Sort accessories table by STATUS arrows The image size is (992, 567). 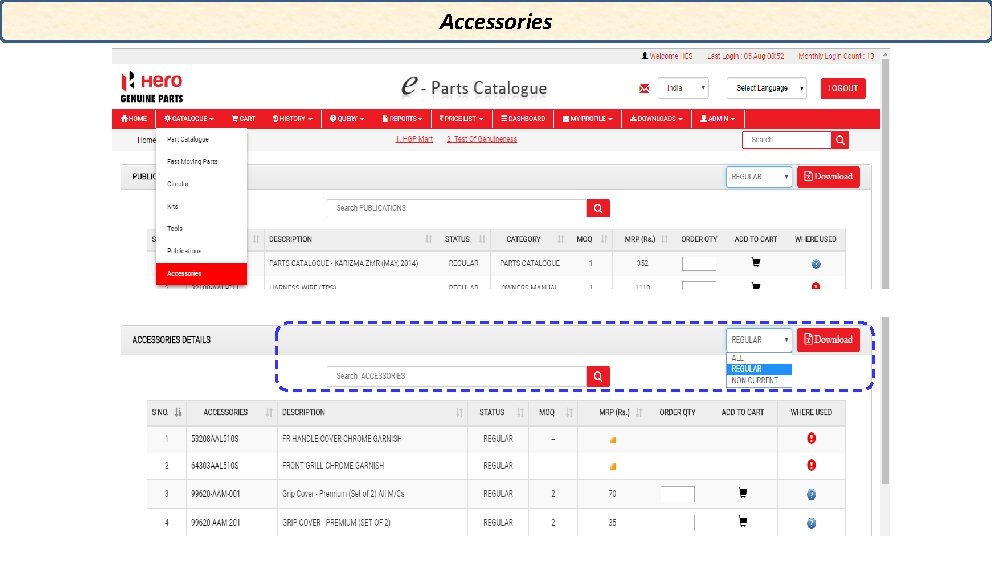[x=520, y=413]
